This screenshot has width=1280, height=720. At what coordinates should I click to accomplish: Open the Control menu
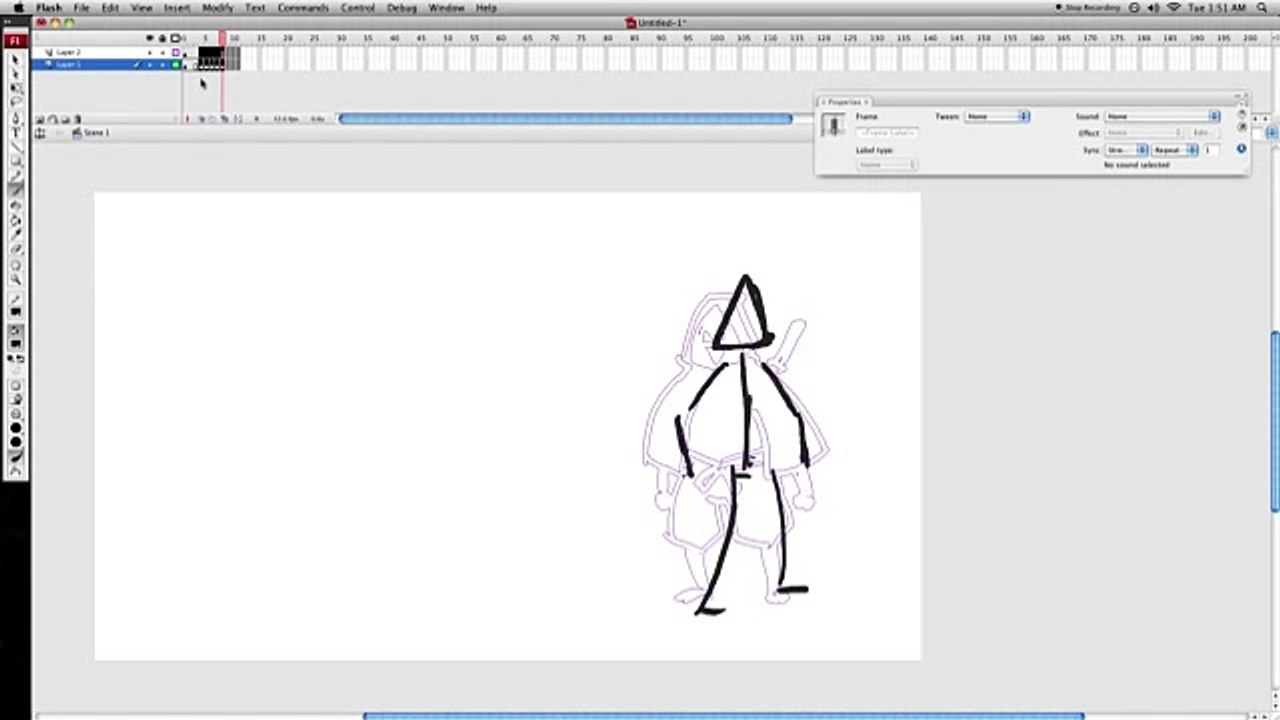(358, 7)
